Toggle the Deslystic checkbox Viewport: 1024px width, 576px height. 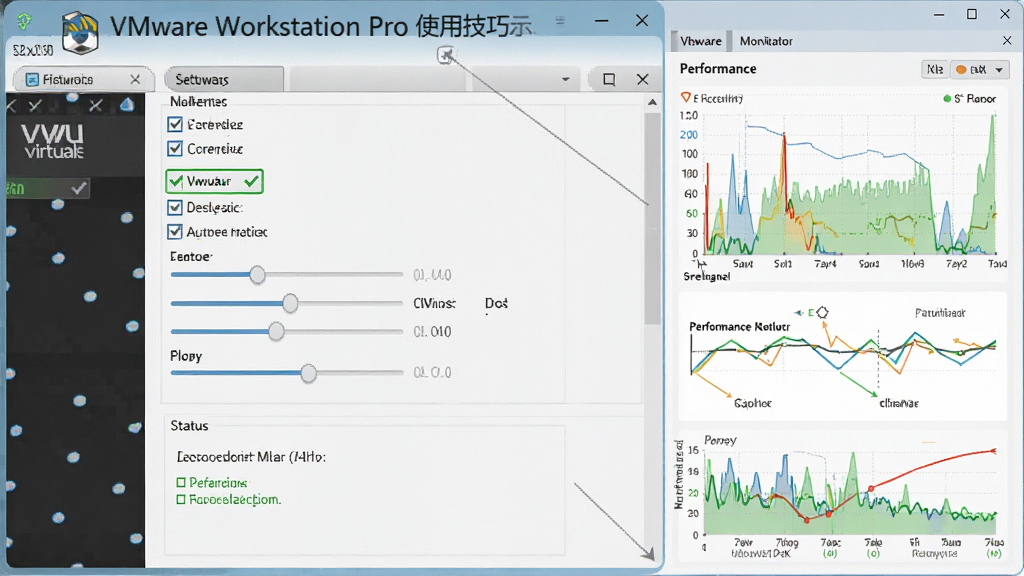pyautogui.click(x=175, y=208)
